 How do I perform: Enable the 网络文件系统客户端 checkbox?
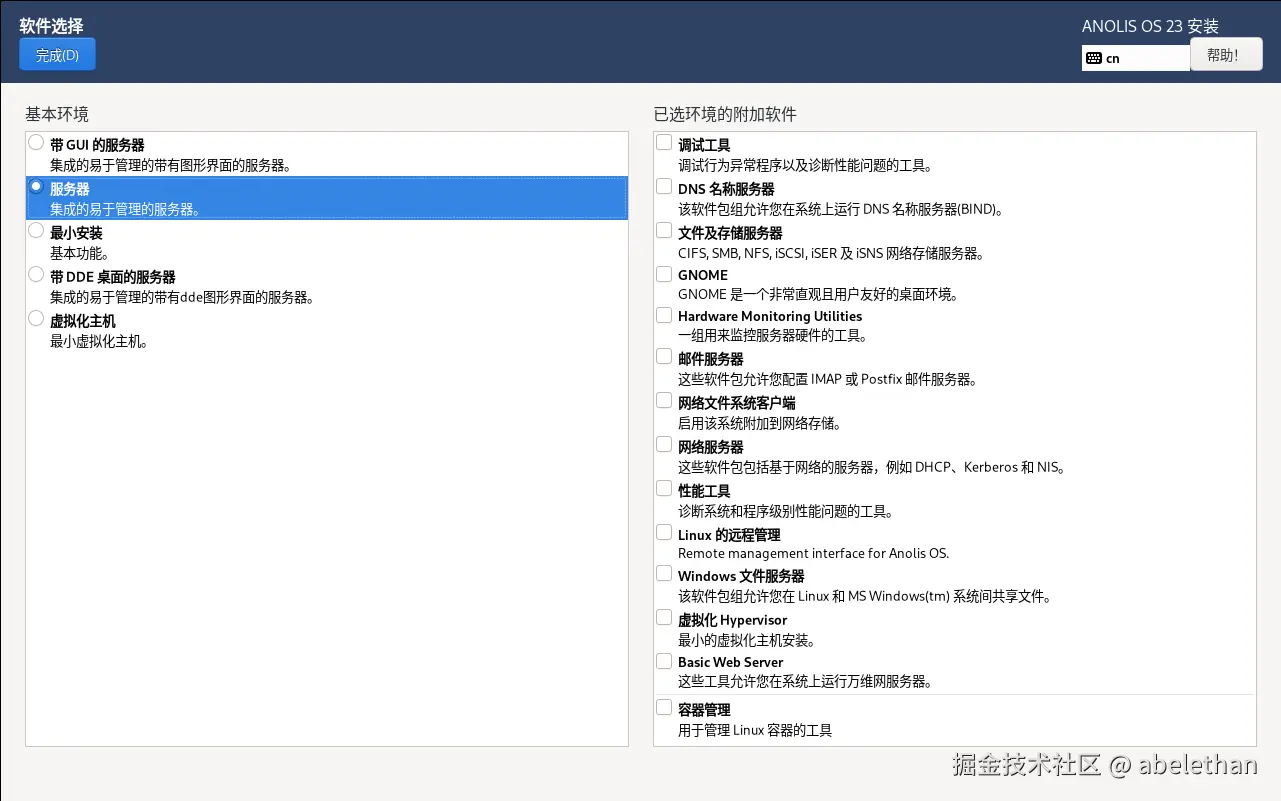click(x=664, y=400)
